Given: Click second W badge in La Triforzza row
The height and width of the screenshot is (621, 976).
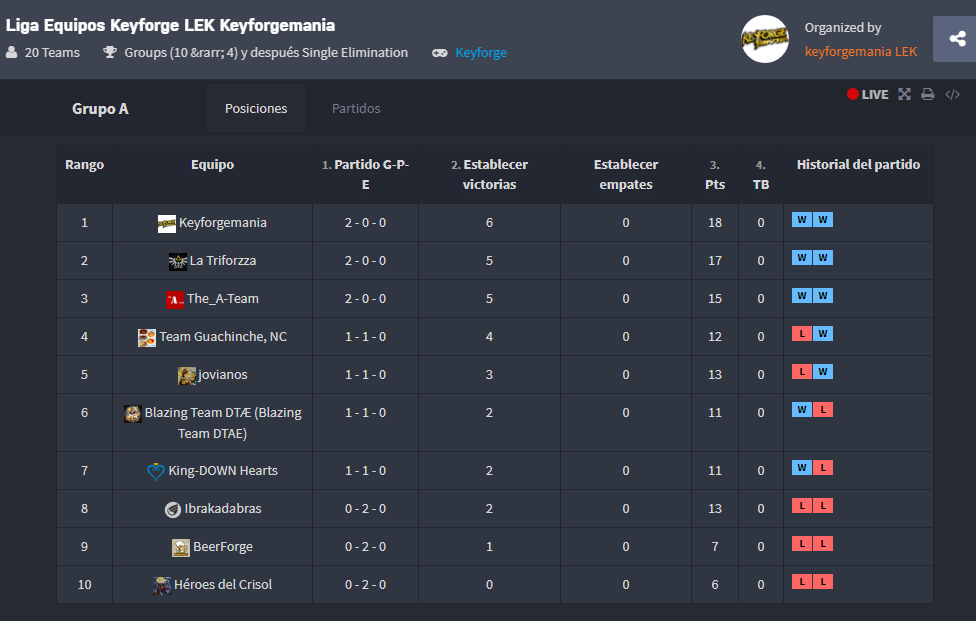Looking at the screenshot, I should point(823,258).
